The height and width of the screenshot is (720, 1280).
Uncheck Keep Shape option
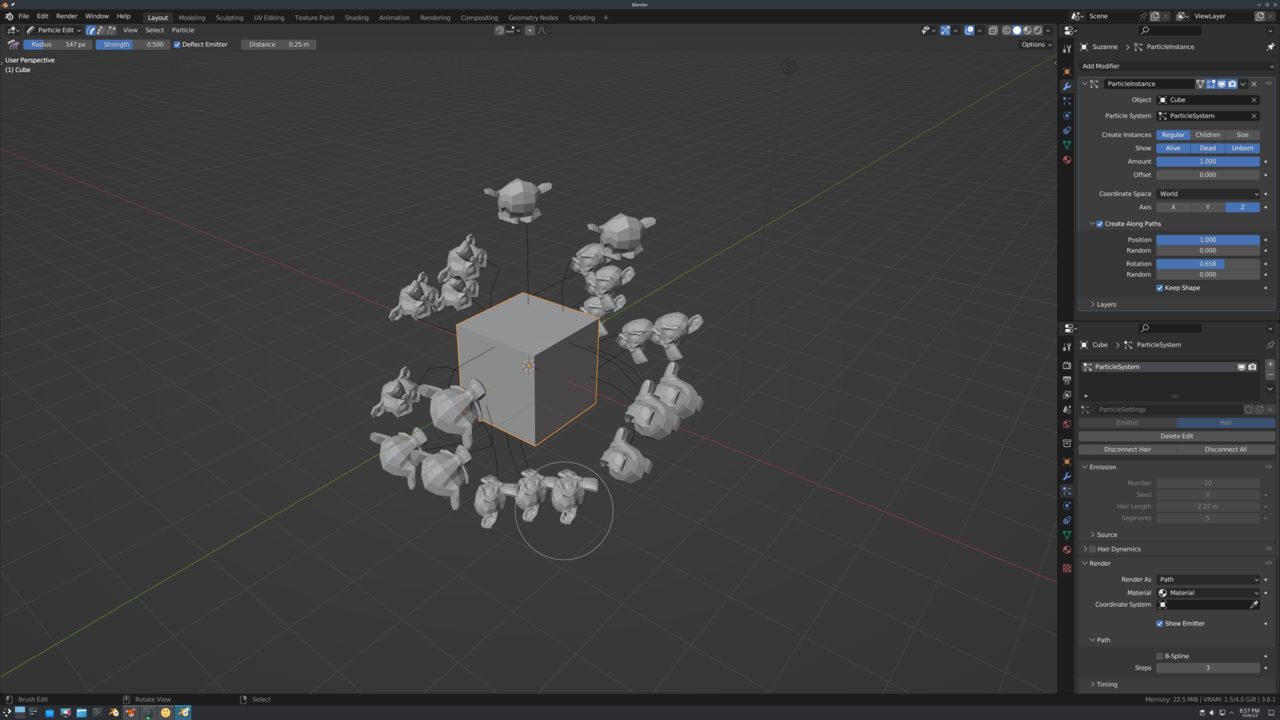[x=1160, y=288]
